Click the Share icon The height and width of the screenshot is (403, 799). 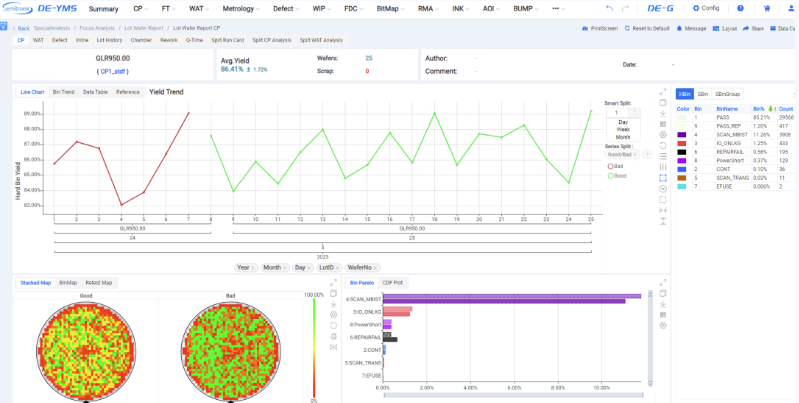[x=753, y=29]
